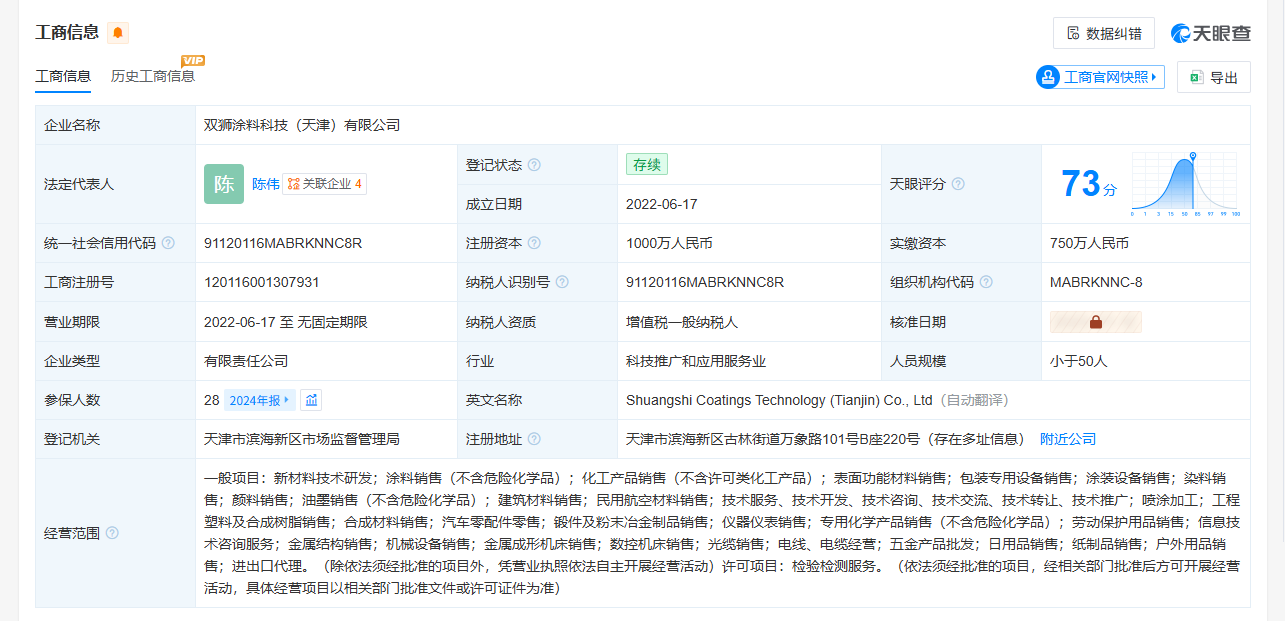Screen dimensions: 1285x621
Task: Click help icon next to 登记状态
Action: point(534,165)
